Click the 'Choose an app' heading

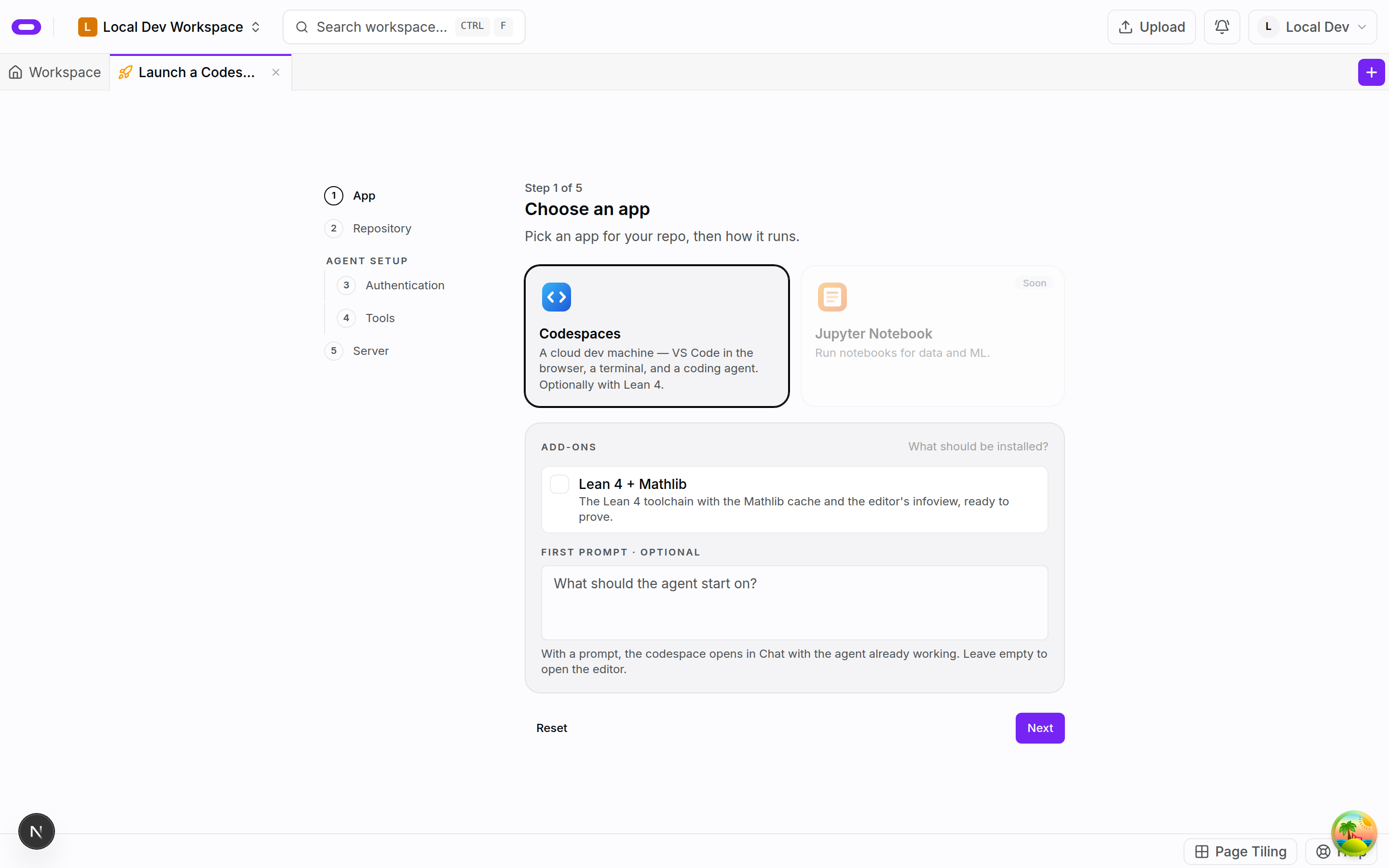(x=587, y=209)
